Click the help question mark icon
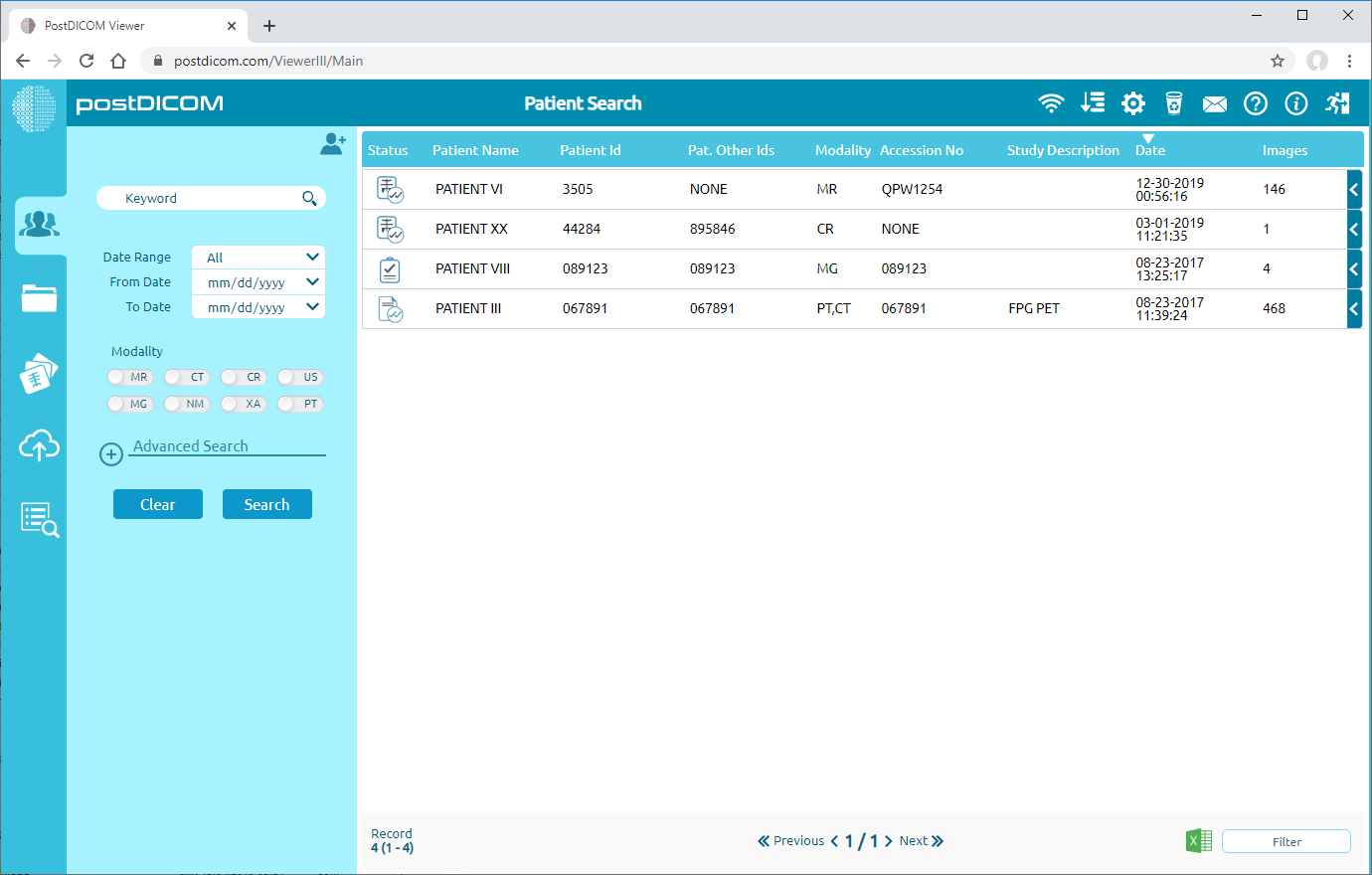 pos(1256,103)
